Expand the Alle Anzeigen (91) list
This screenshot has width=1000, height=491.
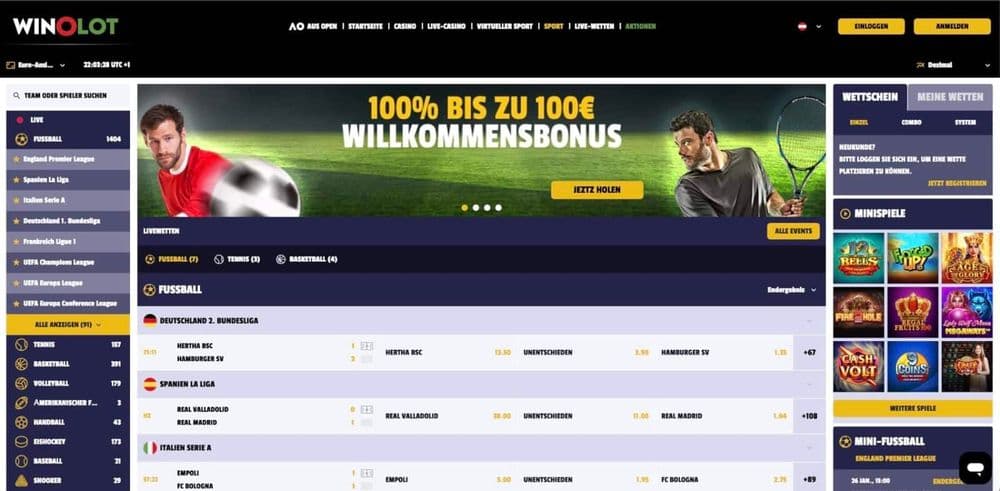point(68,325)
